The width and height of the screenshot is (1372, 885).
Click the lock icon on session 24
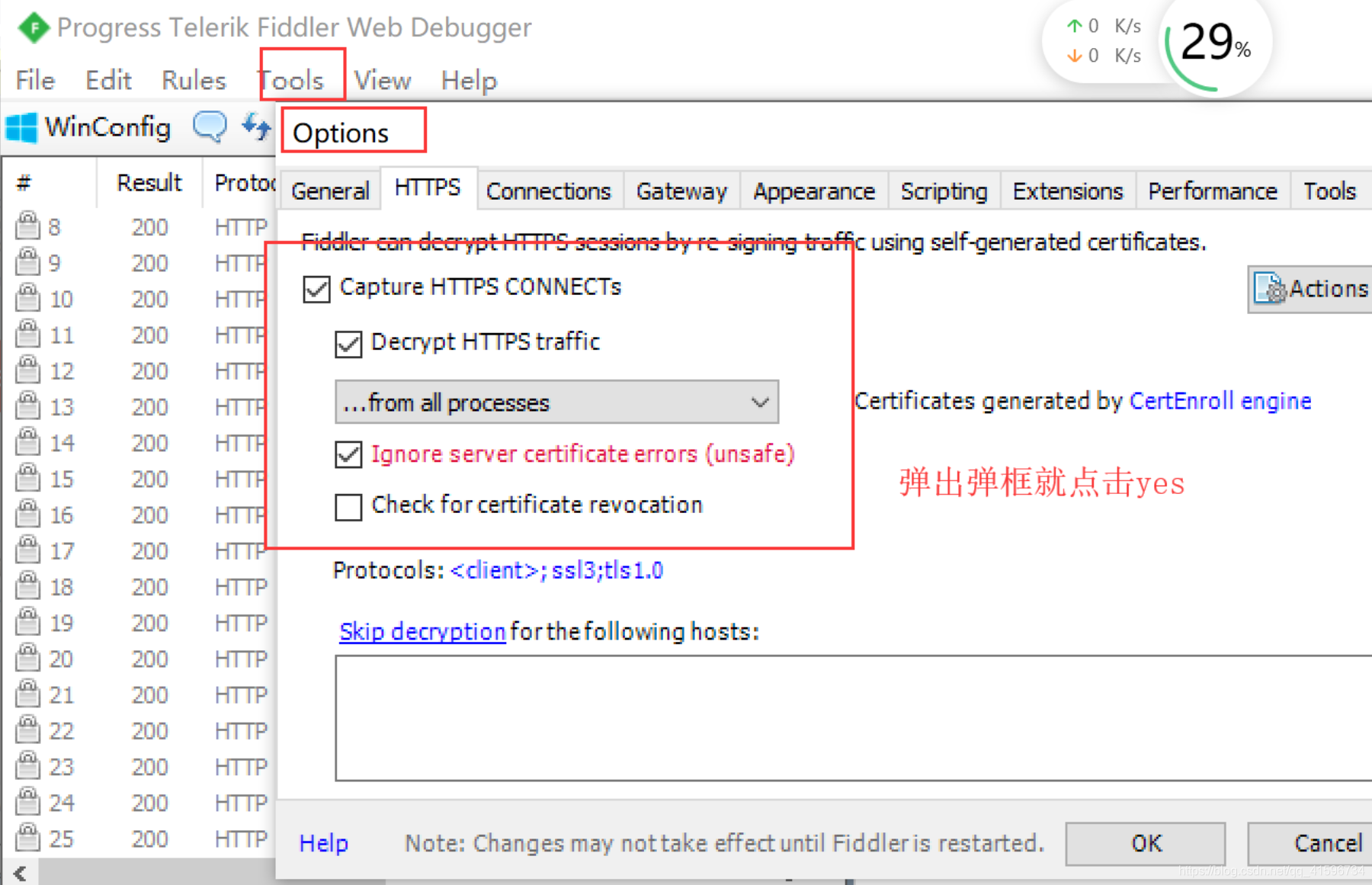[28, 801]
